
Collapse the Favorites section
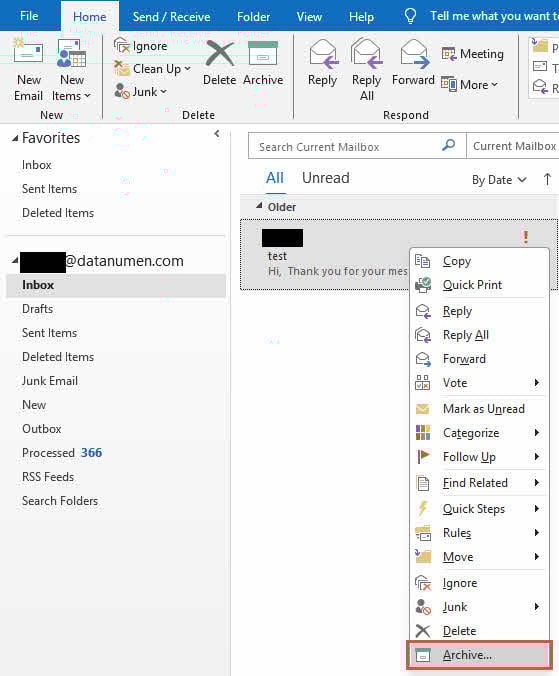click(x=15, y=138)
